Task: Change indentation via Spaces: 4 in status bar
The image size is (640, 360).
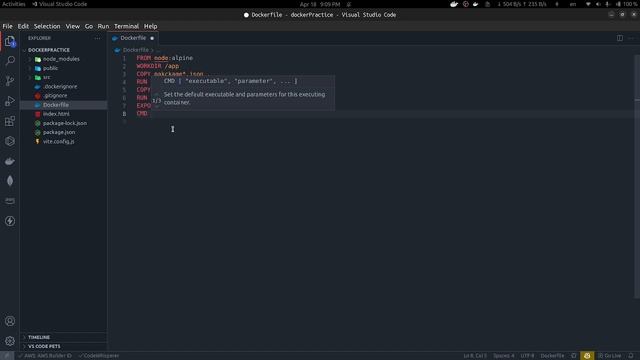Action: [x=504, y=356]
